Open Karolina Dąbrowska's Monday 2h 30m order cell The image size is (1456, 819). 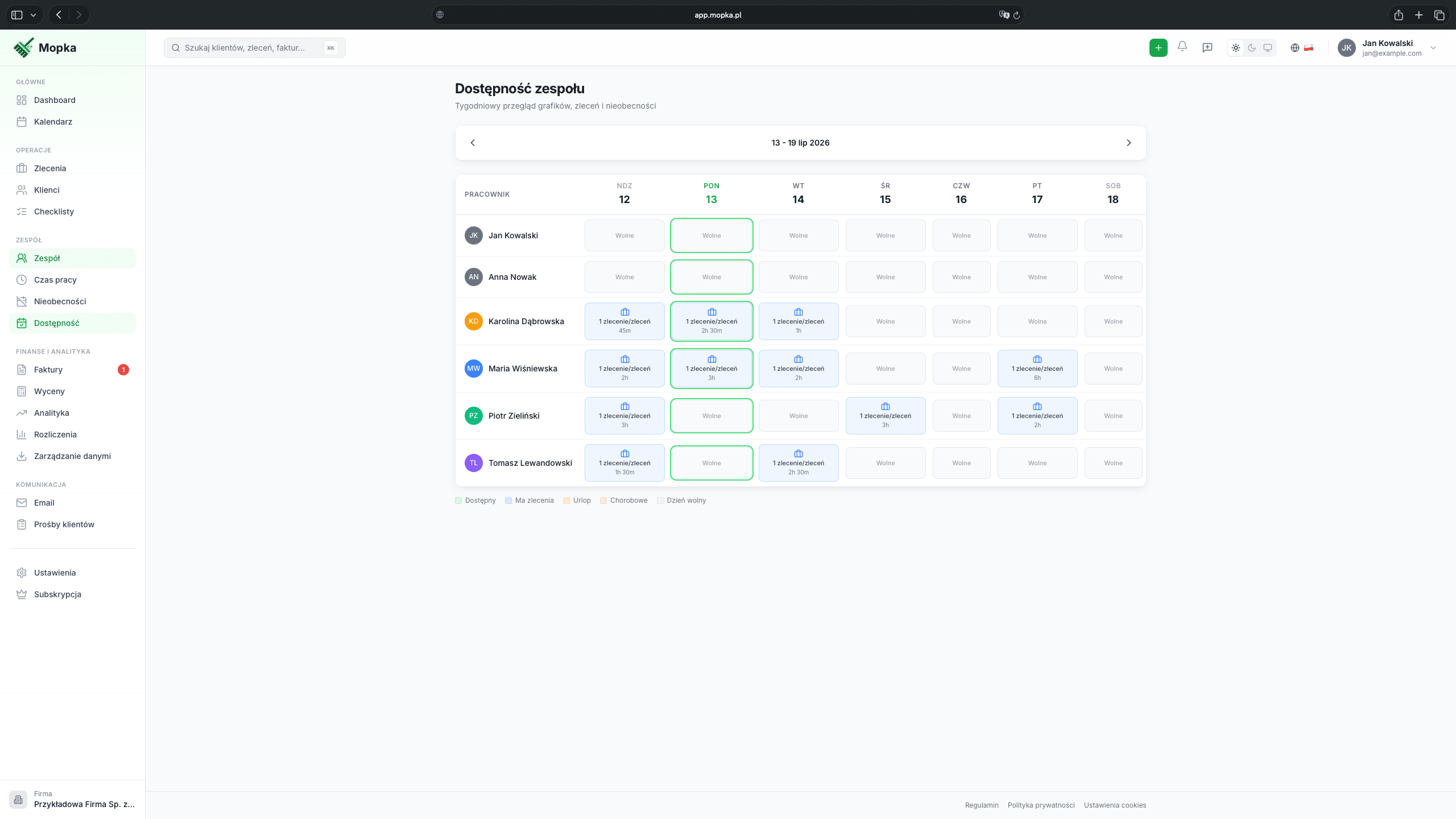tap(712, 321)
